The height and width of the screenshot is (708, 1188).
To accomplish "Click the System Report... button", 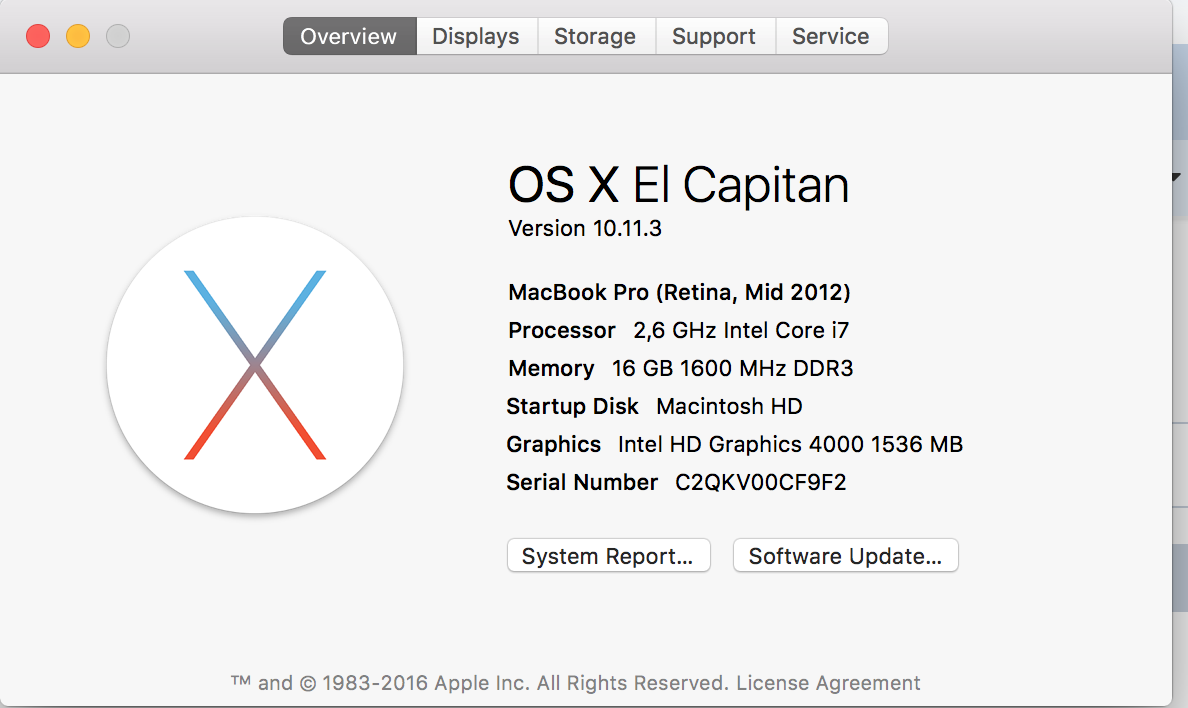I will coord(608,556).
